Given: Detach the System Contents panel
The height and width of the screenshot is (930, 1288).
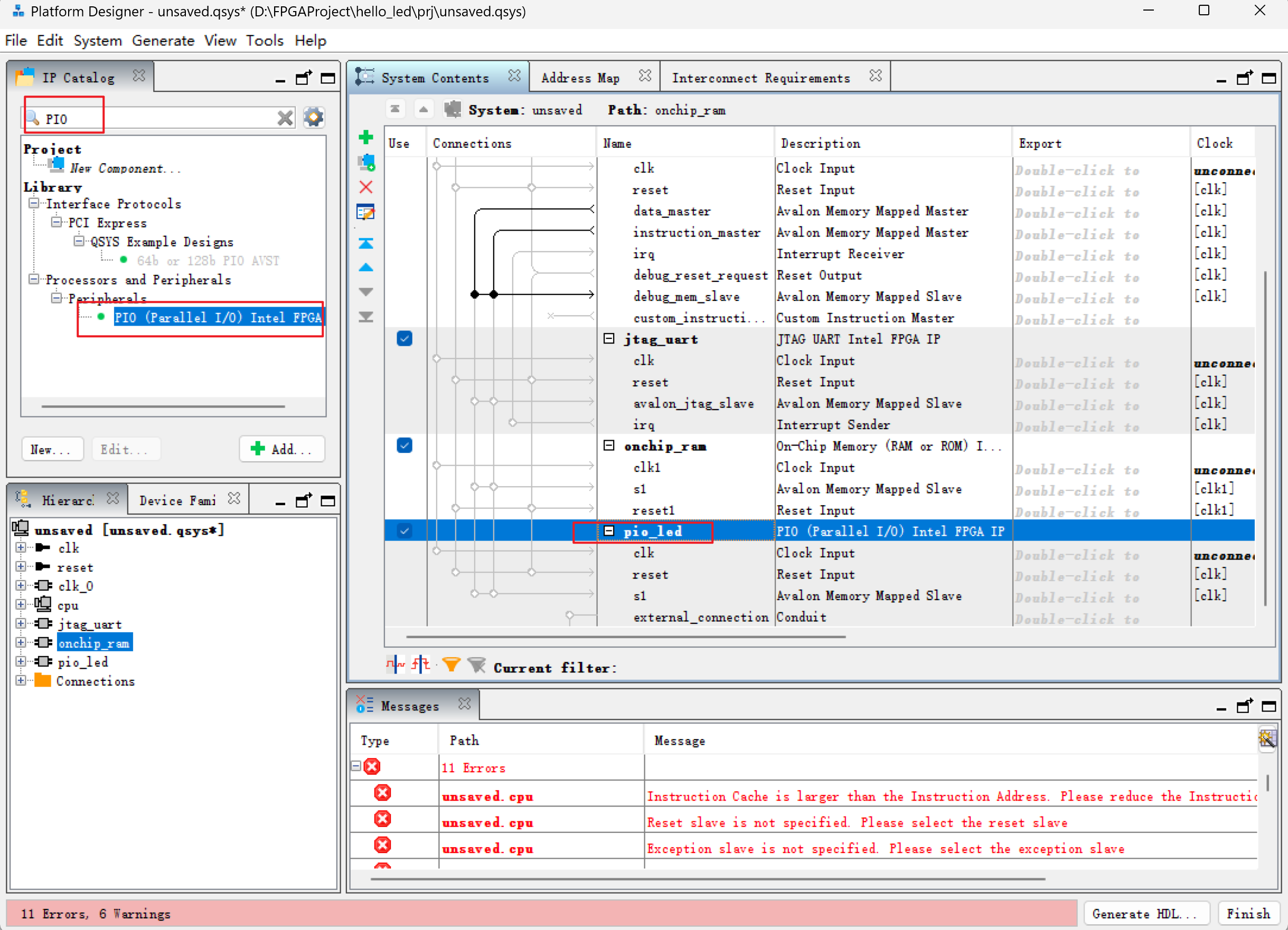Looking at the screenshot, I should (1245, 78).
